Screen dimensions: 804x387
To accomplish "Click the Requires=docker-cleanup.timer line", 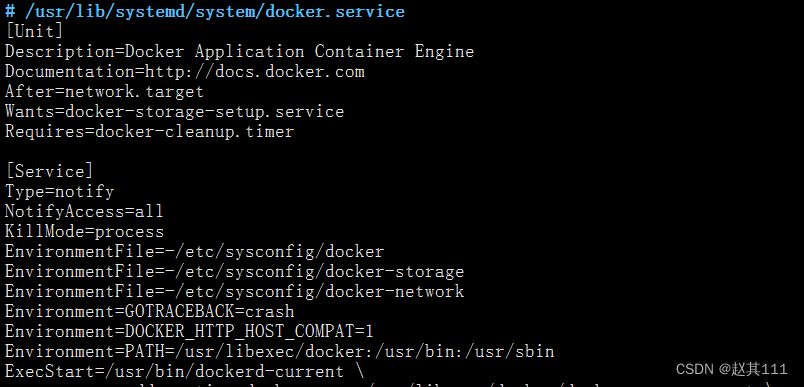I will click(150, 131).
